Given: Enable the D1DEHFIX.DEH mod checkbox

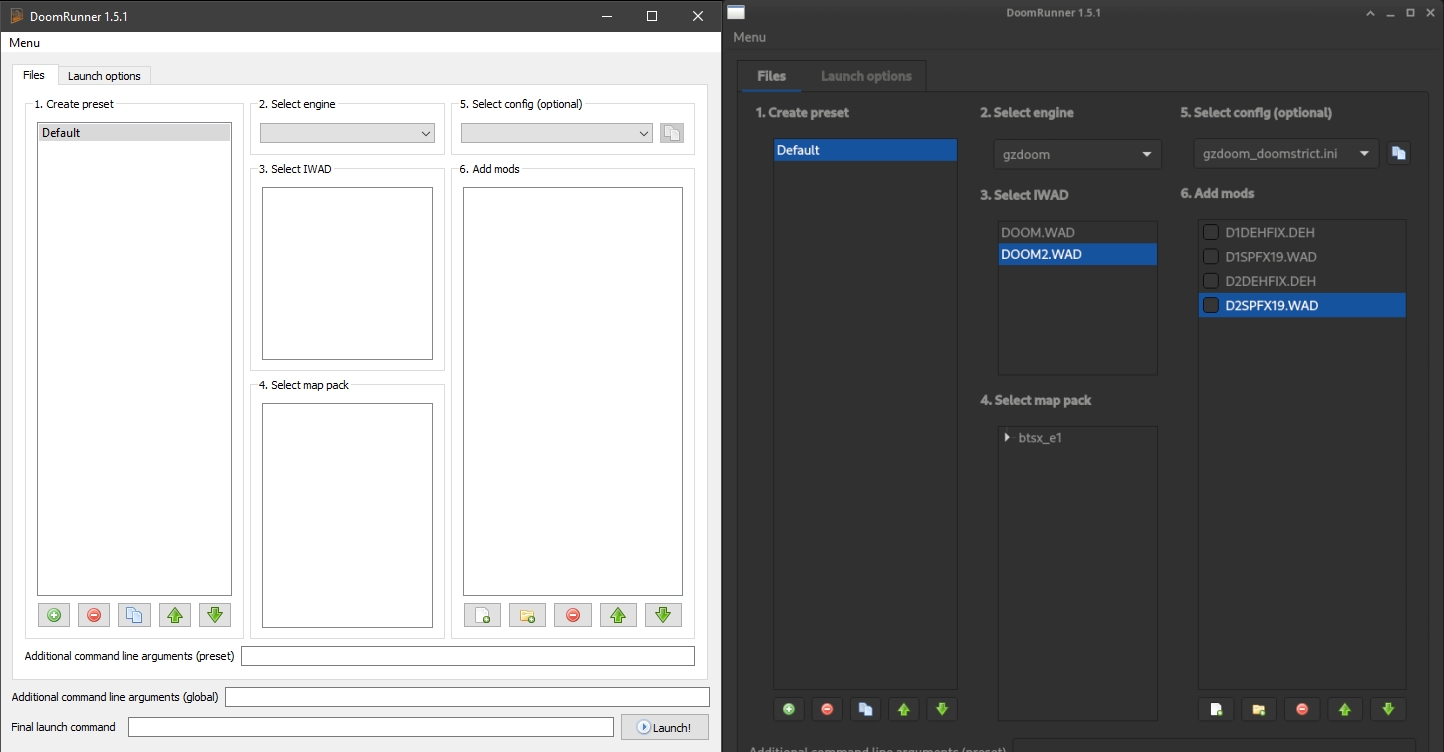Looking at the screenshot, I should (x=1209, y=232).
